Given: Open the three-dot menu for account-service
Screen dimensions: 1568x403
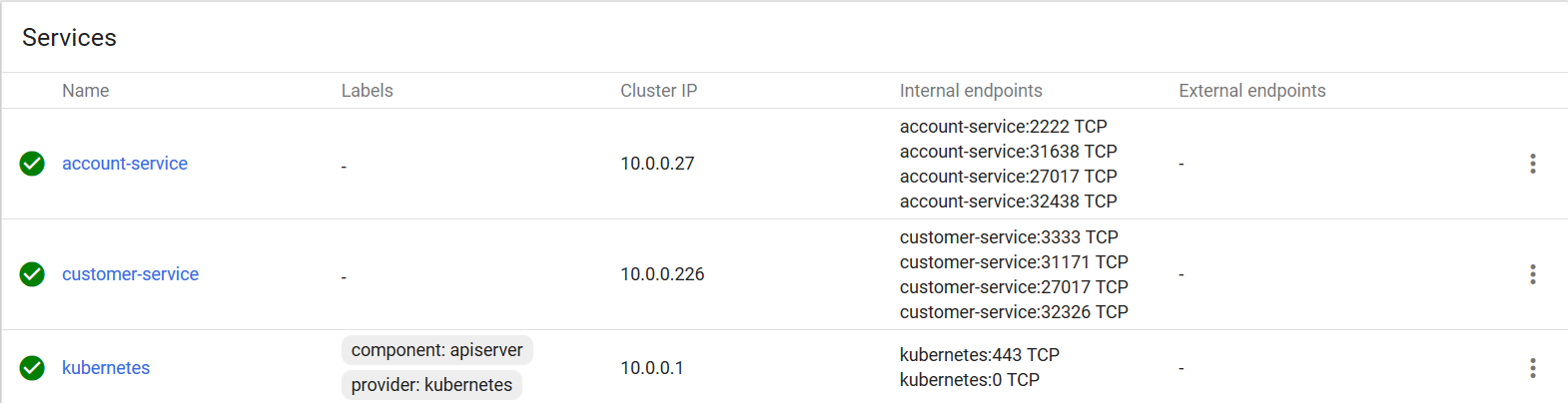Looking at the screenshot, I should (1532, 164).
